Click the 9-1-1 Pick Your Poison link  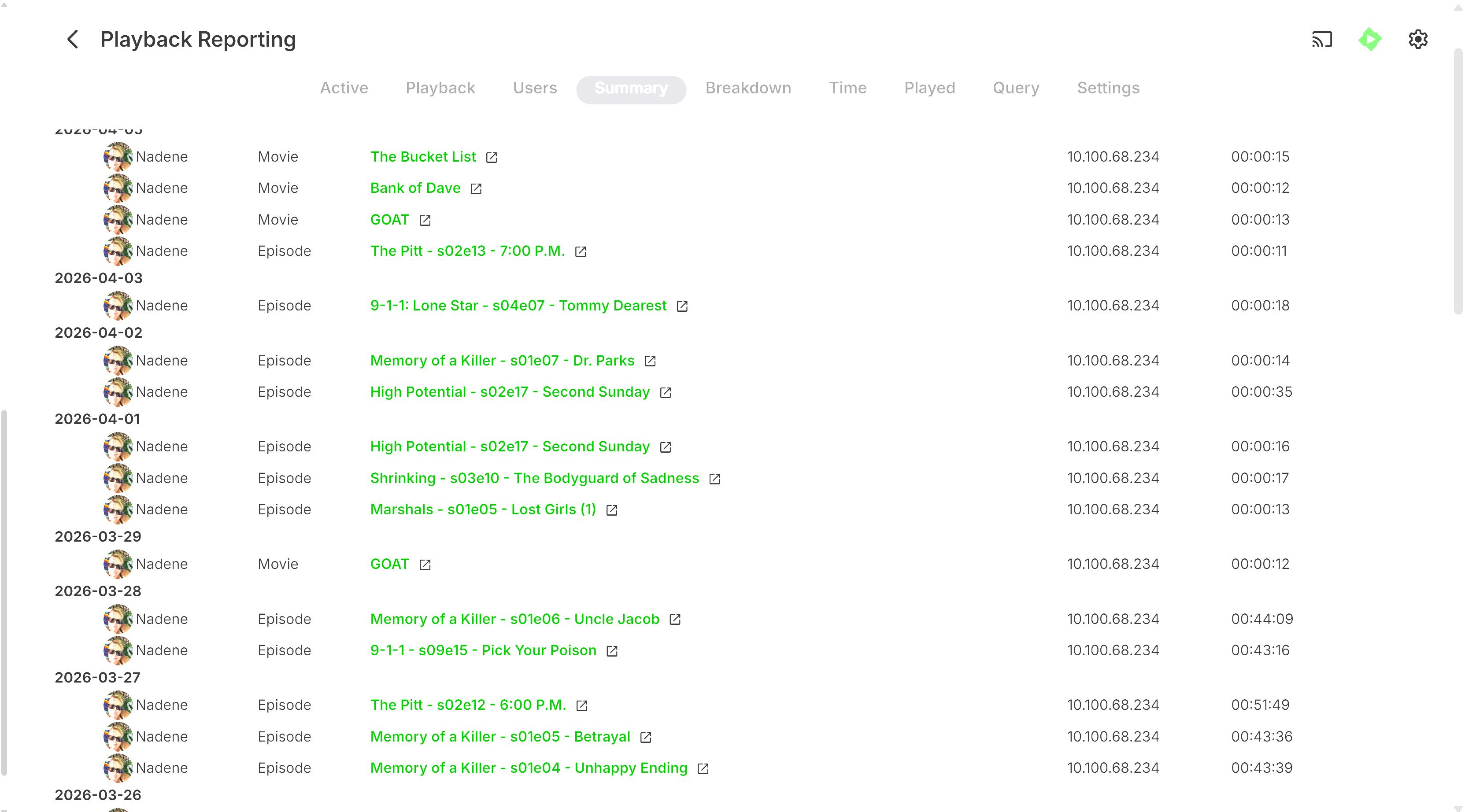pos(483,650)
